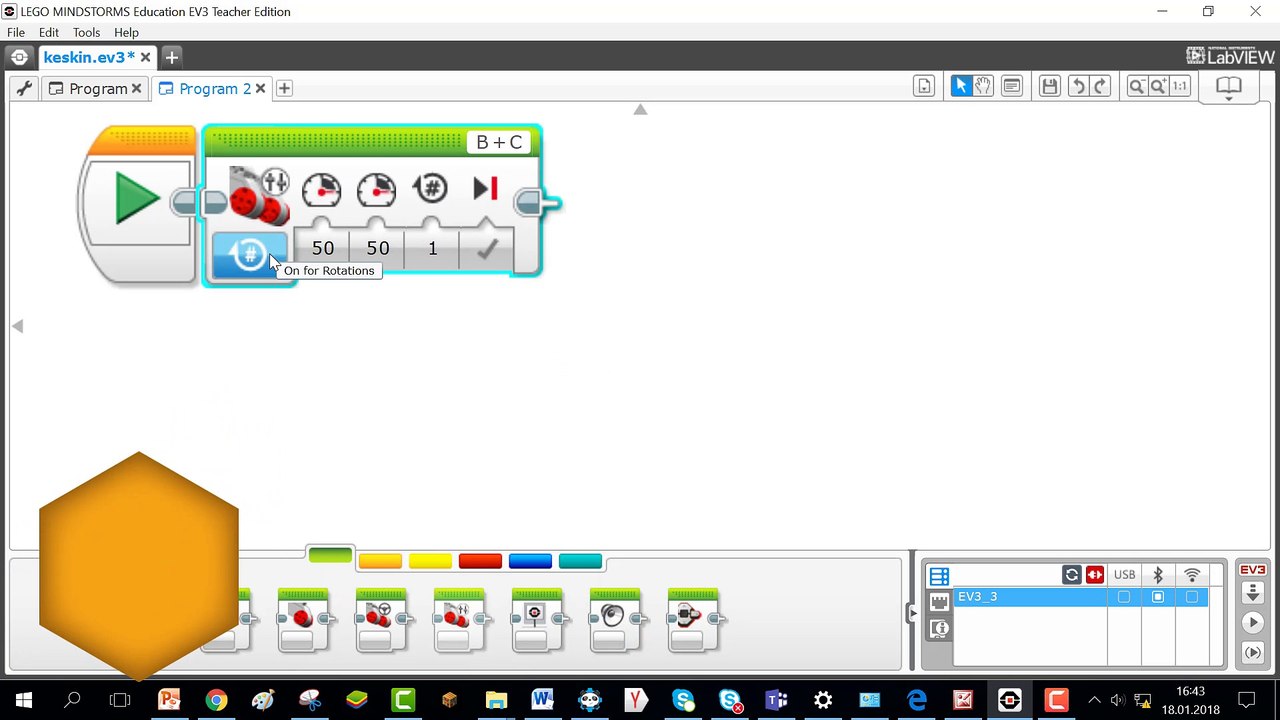This screenshot has width=1280, height=720.
Task: Select the Large Motor block in the palette
Action: [x=303, y=620]
